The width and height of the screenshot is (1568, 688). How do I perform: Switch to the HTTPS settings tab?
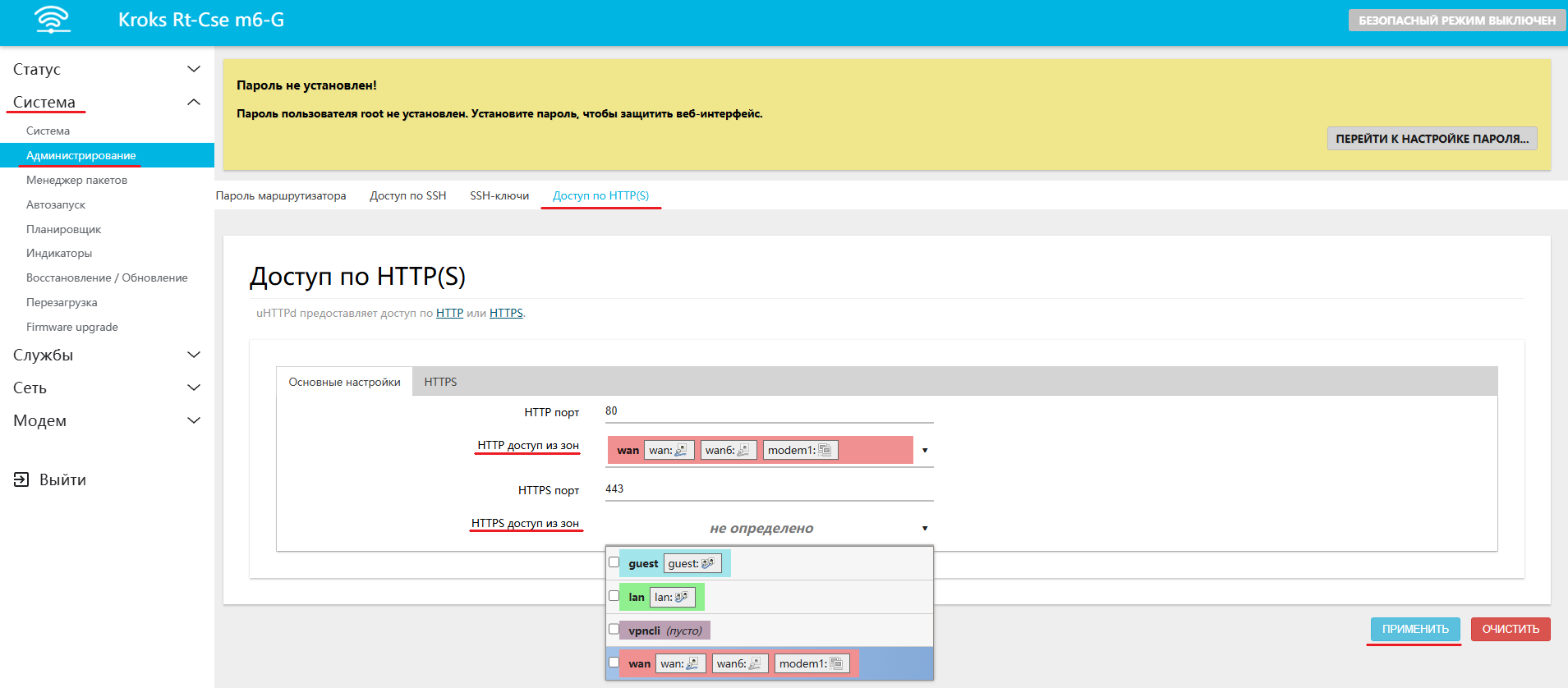coord(440,382)
